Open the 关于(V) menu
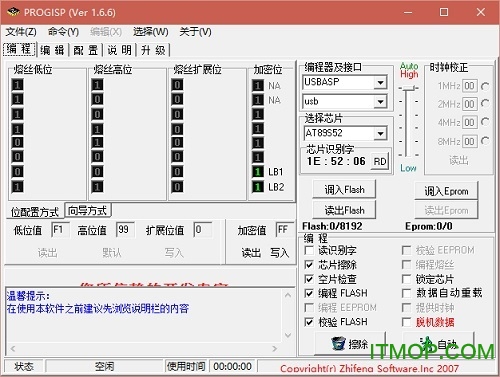The image size is (500, 377). coord(195,32)
